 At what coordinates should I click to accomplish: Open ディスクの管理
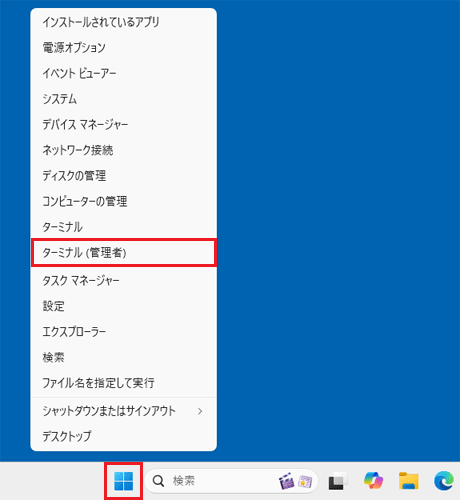click(124, 176)
